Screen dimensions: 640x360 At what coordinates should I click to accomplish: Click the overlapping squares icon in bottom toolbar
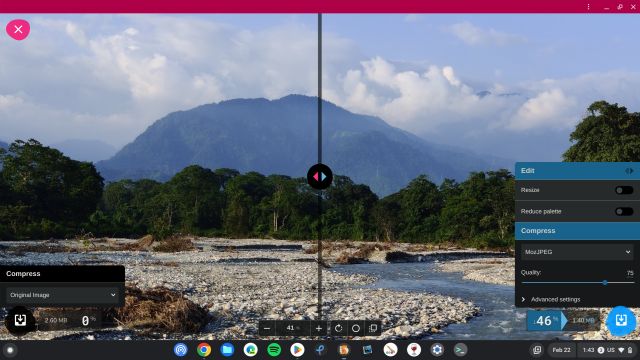(x=373, y=328)
